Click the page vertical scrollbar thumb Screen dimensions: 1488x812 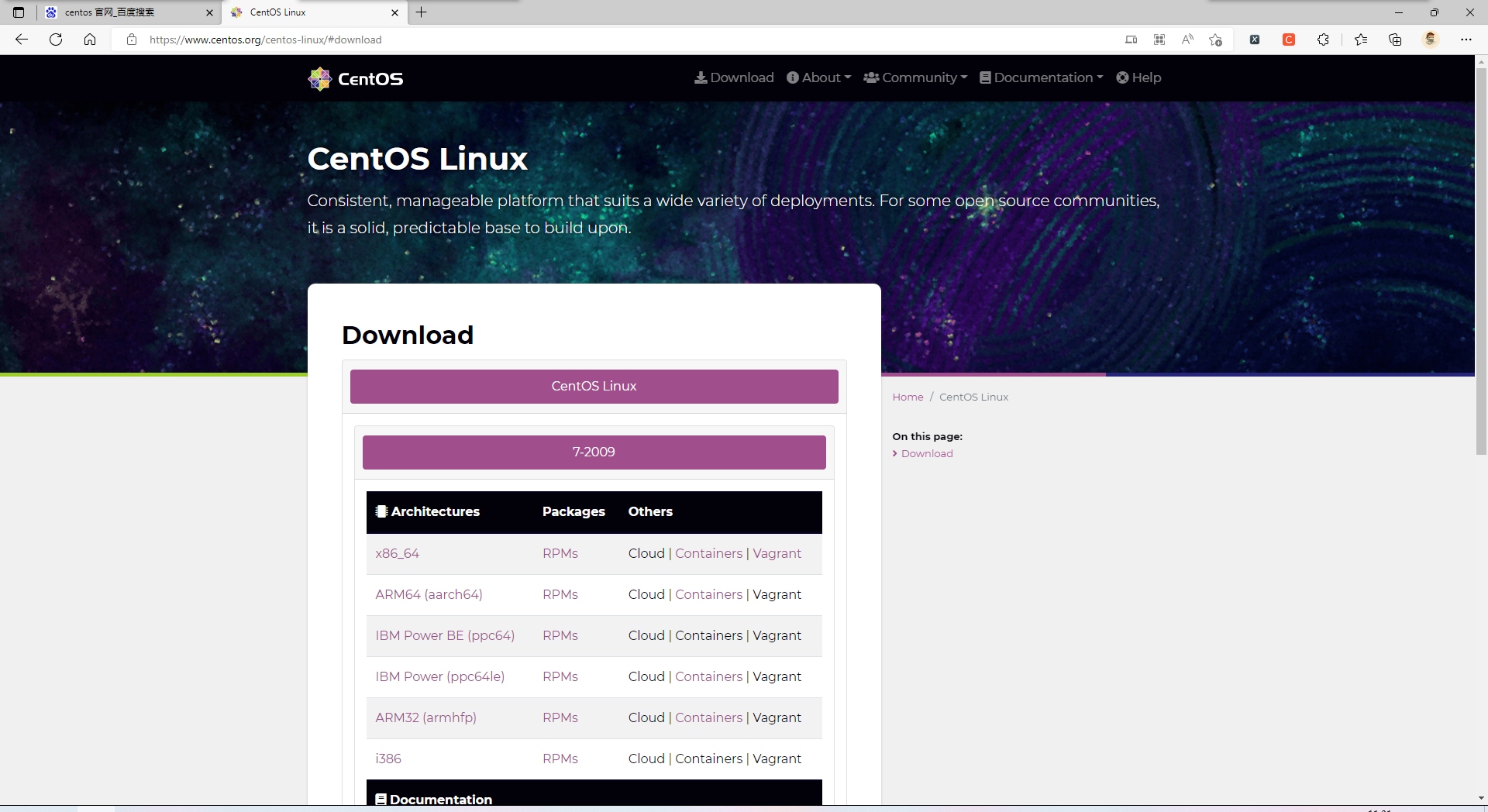point(1481,261)
